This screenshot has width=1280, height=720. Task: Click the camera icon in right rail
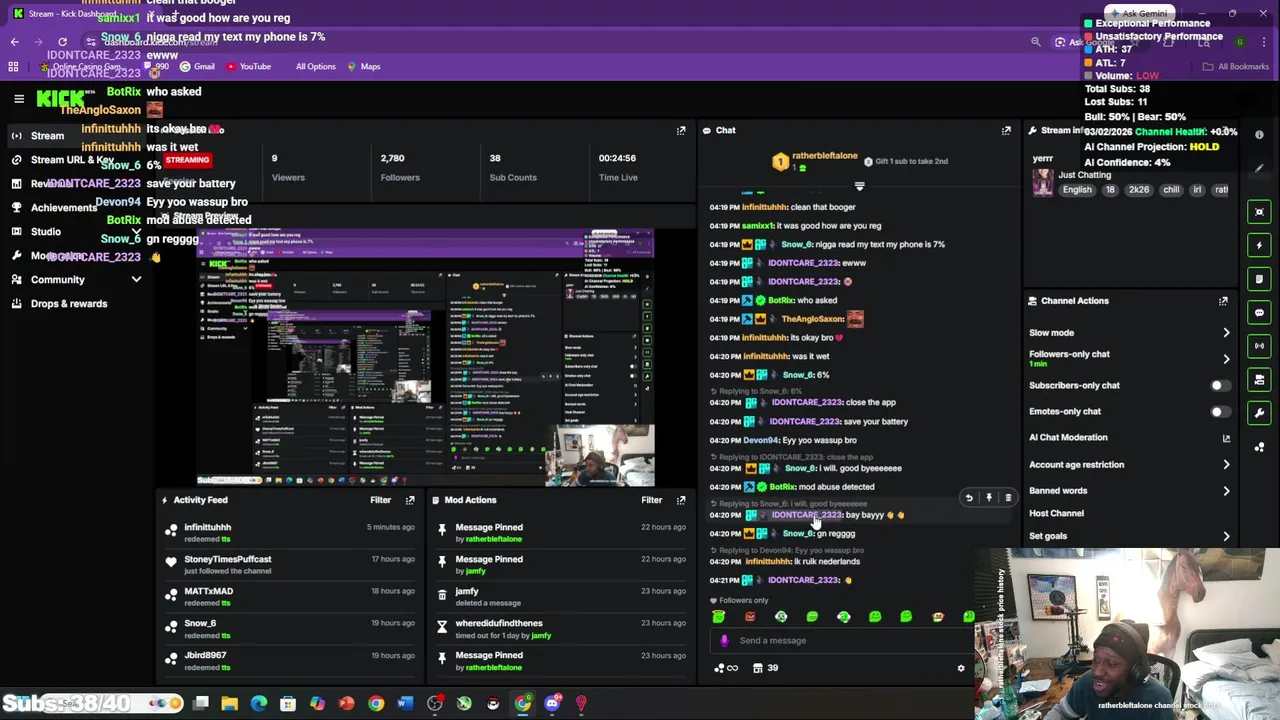pos(1259,380)
